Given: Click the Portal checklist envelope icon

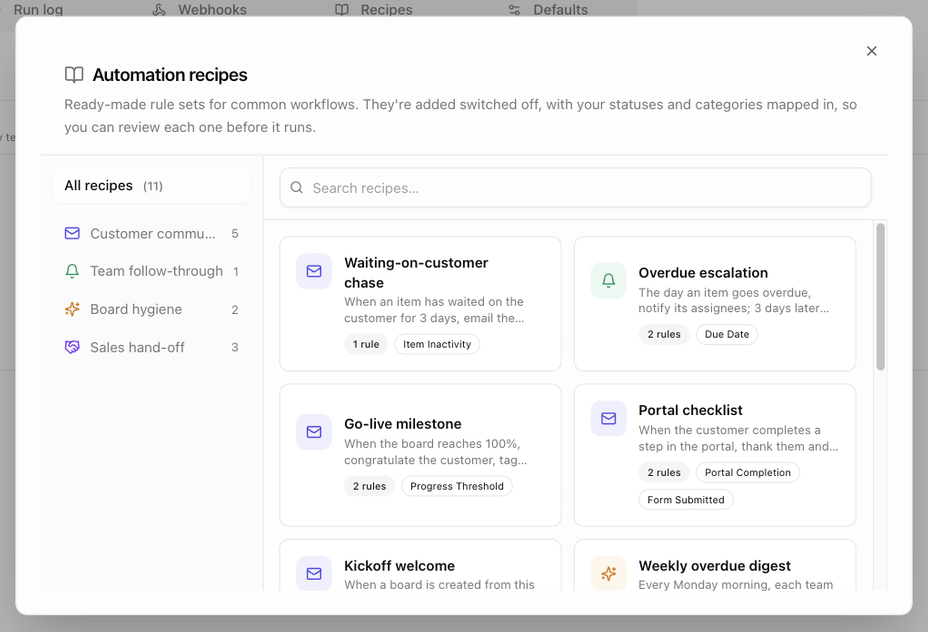Looking at the screenshot, I should (x=608, y=418).
